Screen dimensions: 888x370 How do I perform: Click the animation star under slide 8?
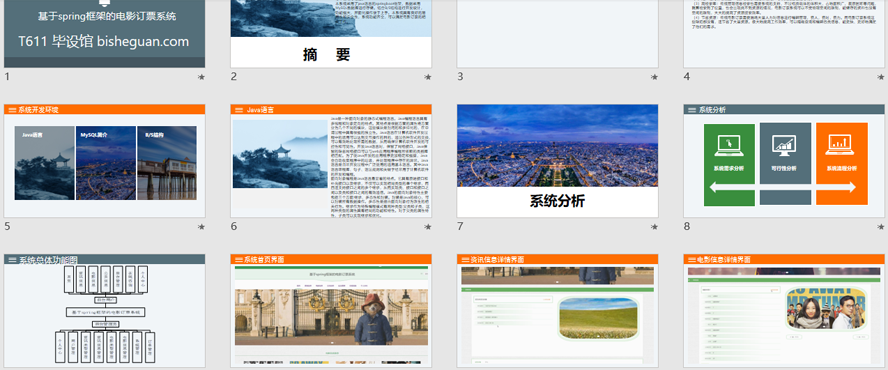pos(881,227)
